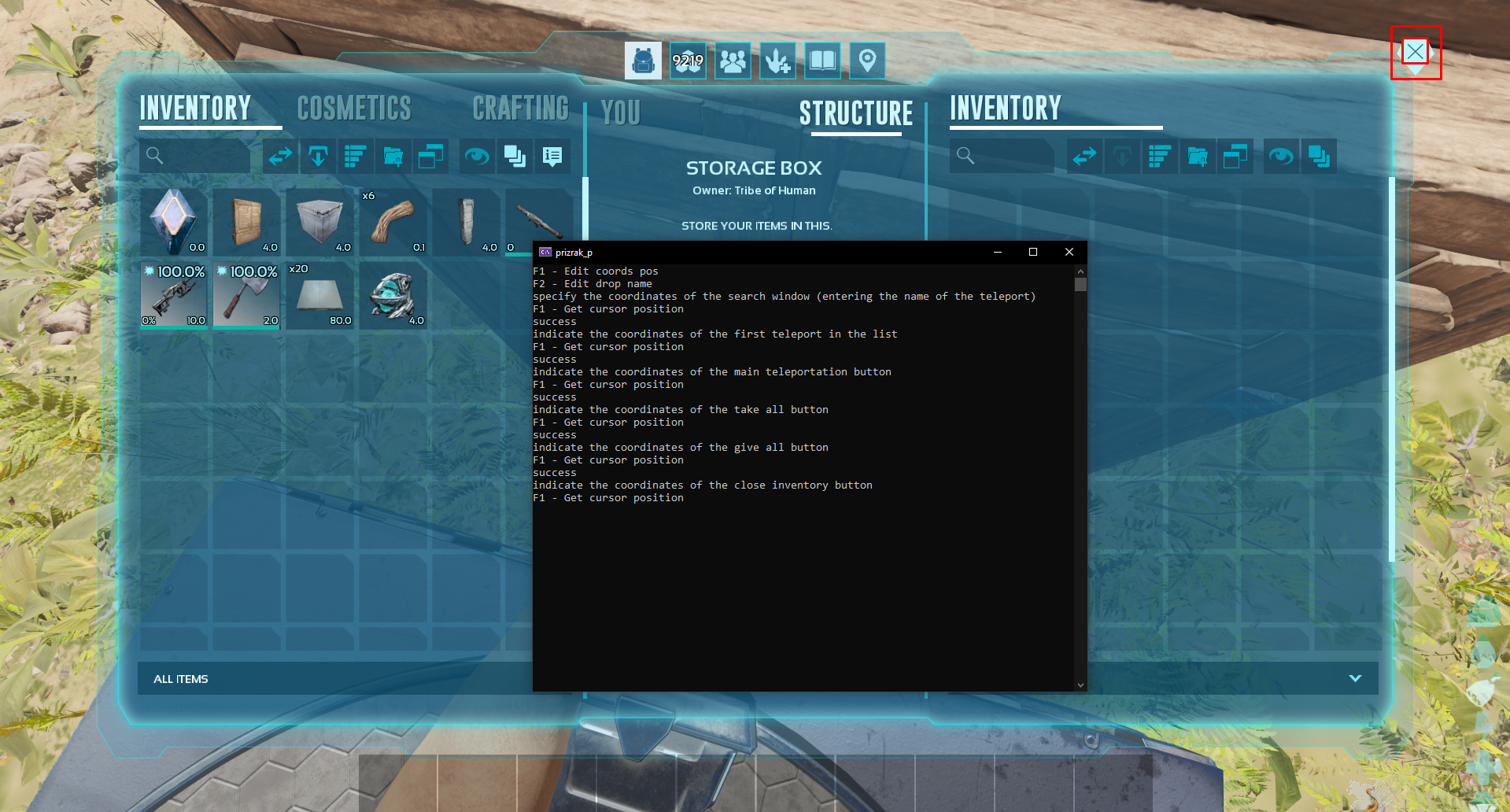
Task: Click the storage box drop-all icon
Action: [x=1122, y=157]
